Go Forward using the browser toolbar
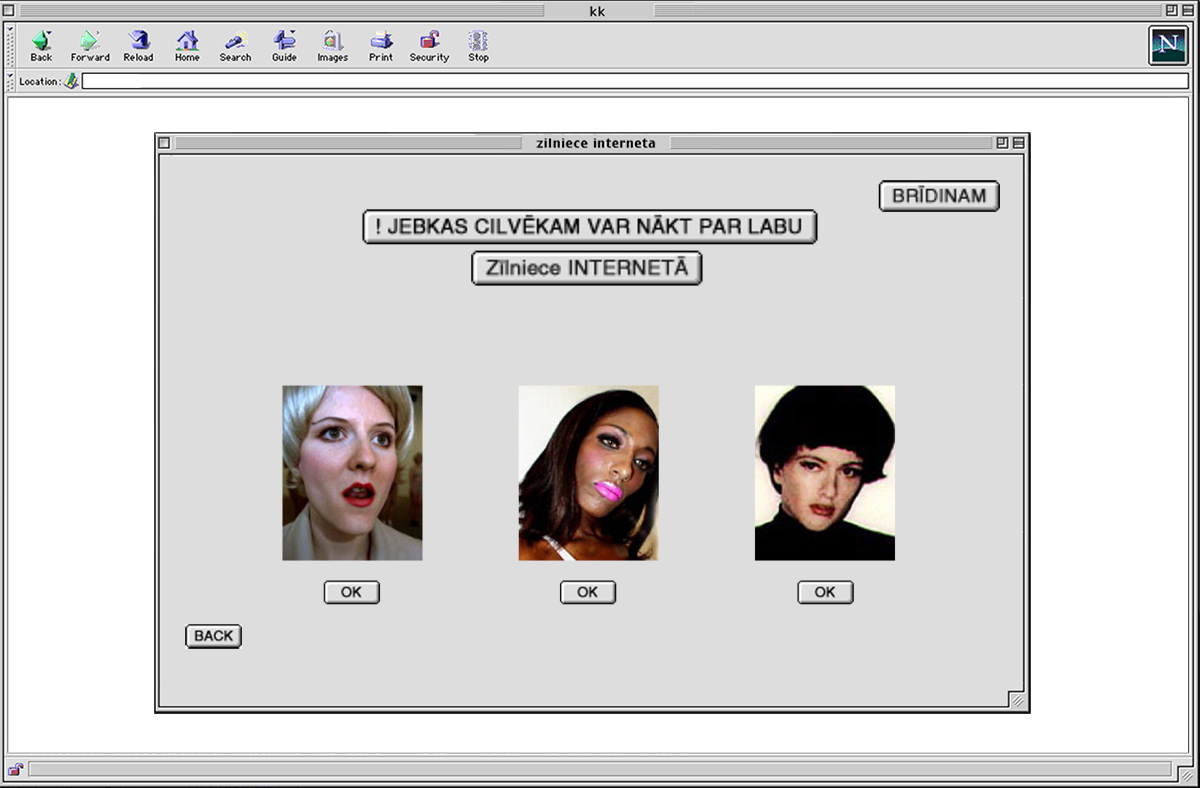This screenshot has width=1200, height=788. (90, 46)
